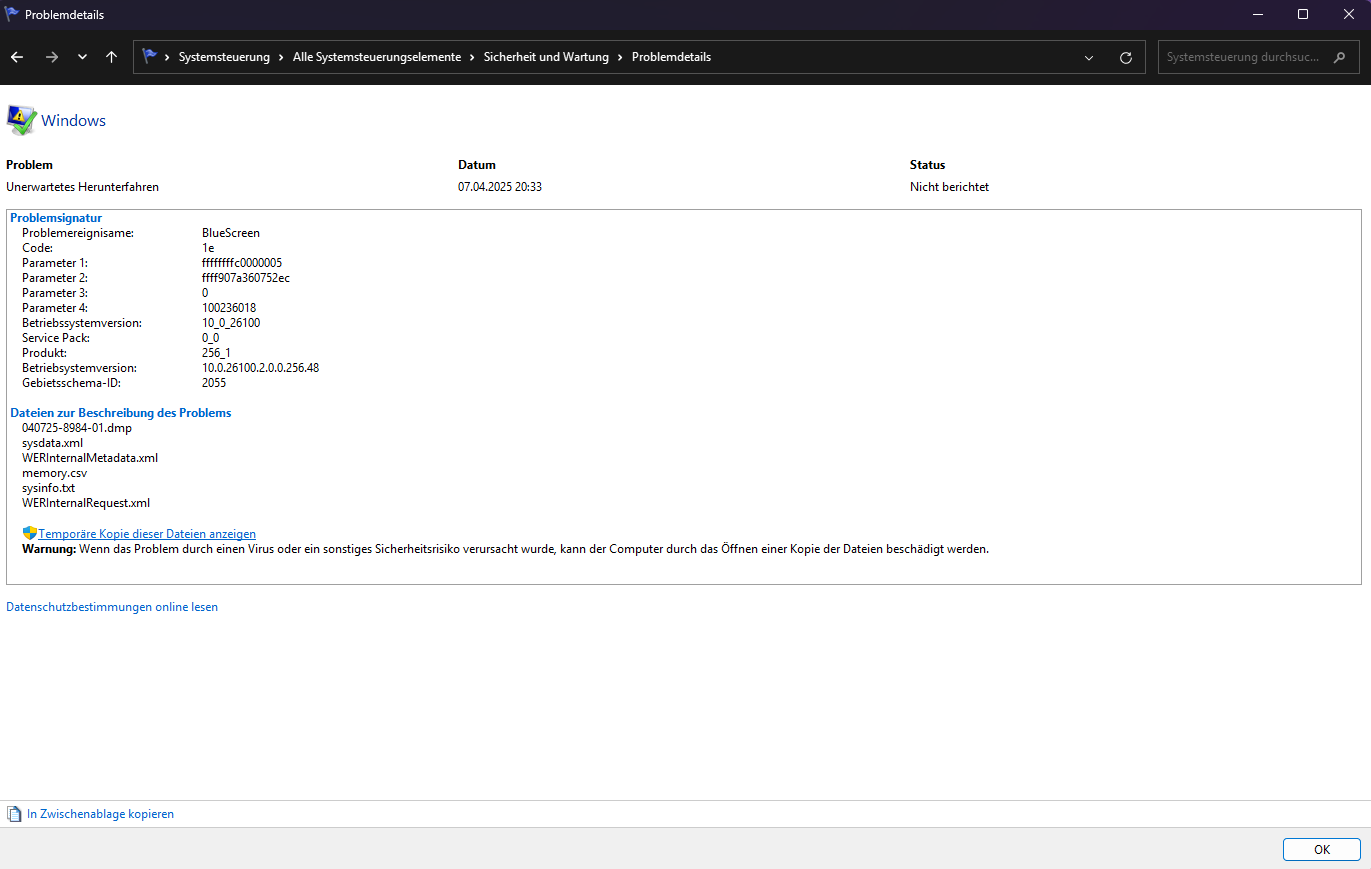Click the Problemdetails title bar flag icon
1371x869 pixels.
[x=12, y=14]
